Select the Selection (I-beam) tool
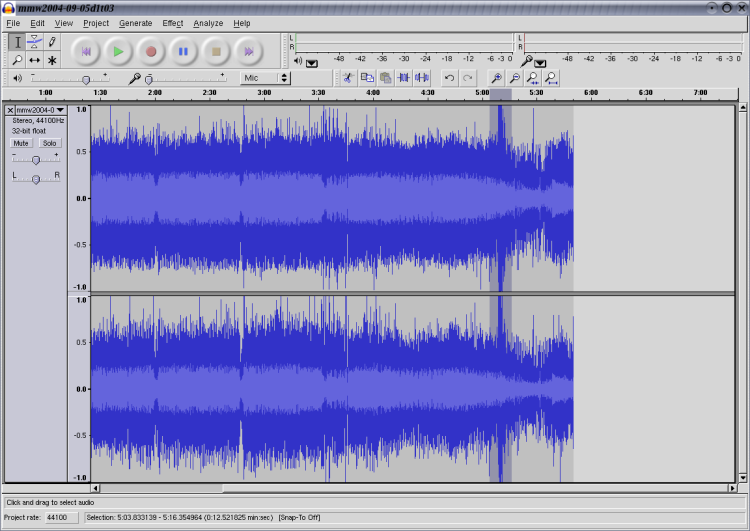The height and width of the screenshot is (531, 750). click(17, 42)
